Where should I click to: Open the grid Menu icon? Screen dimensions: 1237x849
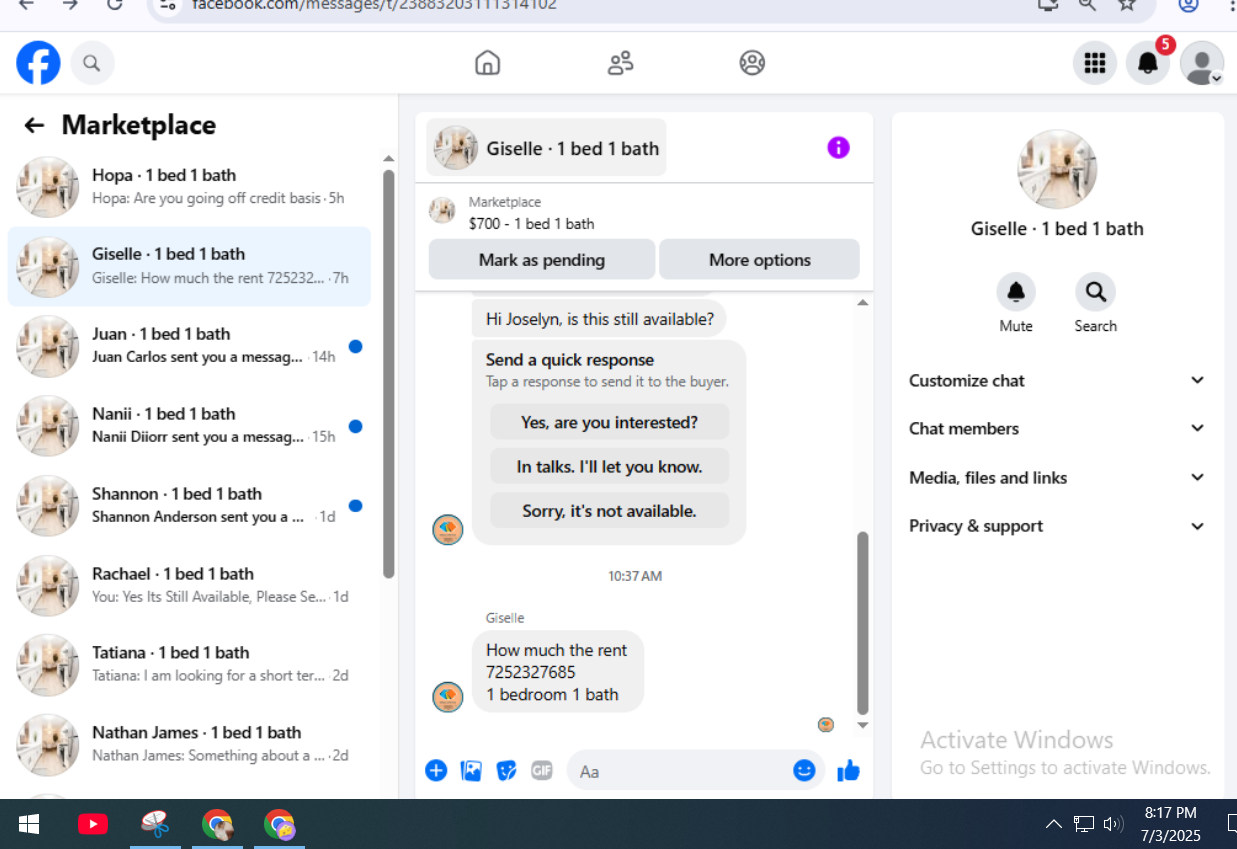[1095, 63]
